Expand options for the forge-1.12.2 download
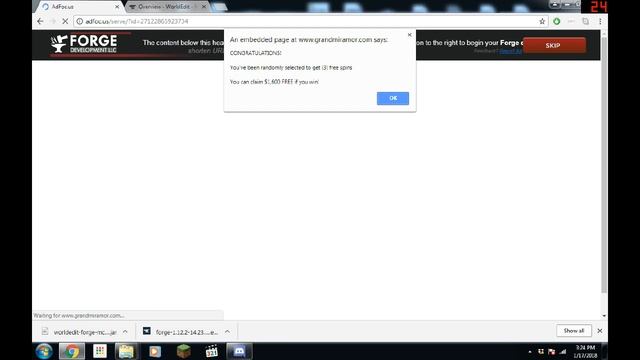Image resolution: width=640 pixels, height=360 pixels. [x=227, y=332]
